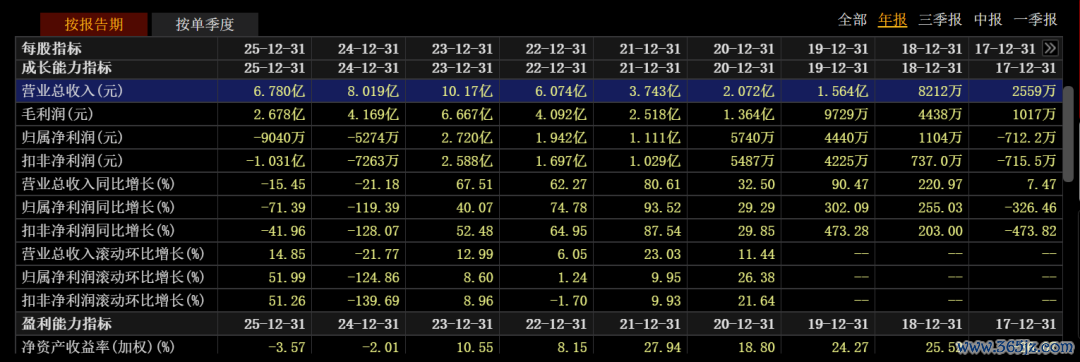Viewport: 1080px width, 362px height.
Task: Click the -7263万 value in 扣非净利润 row
Action: point(373,161)
